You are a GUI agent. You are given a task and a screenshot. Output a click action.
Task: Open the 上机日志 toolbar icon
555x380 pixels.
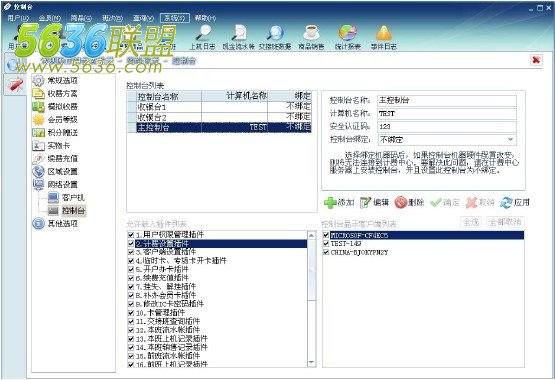[x=202, y=37]
